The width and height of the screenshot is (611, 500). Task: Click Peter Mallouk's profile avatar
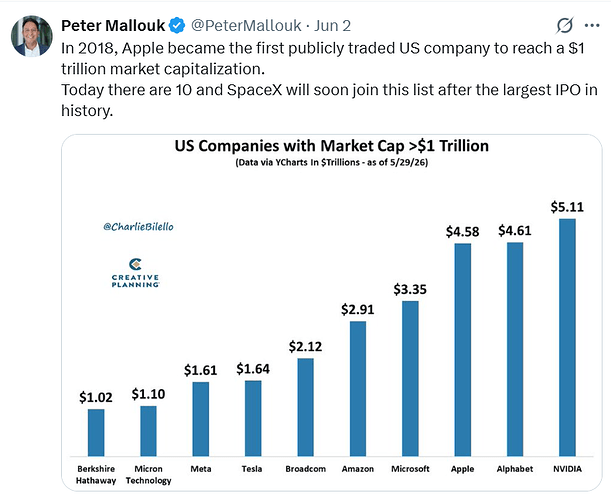[32, 36]
